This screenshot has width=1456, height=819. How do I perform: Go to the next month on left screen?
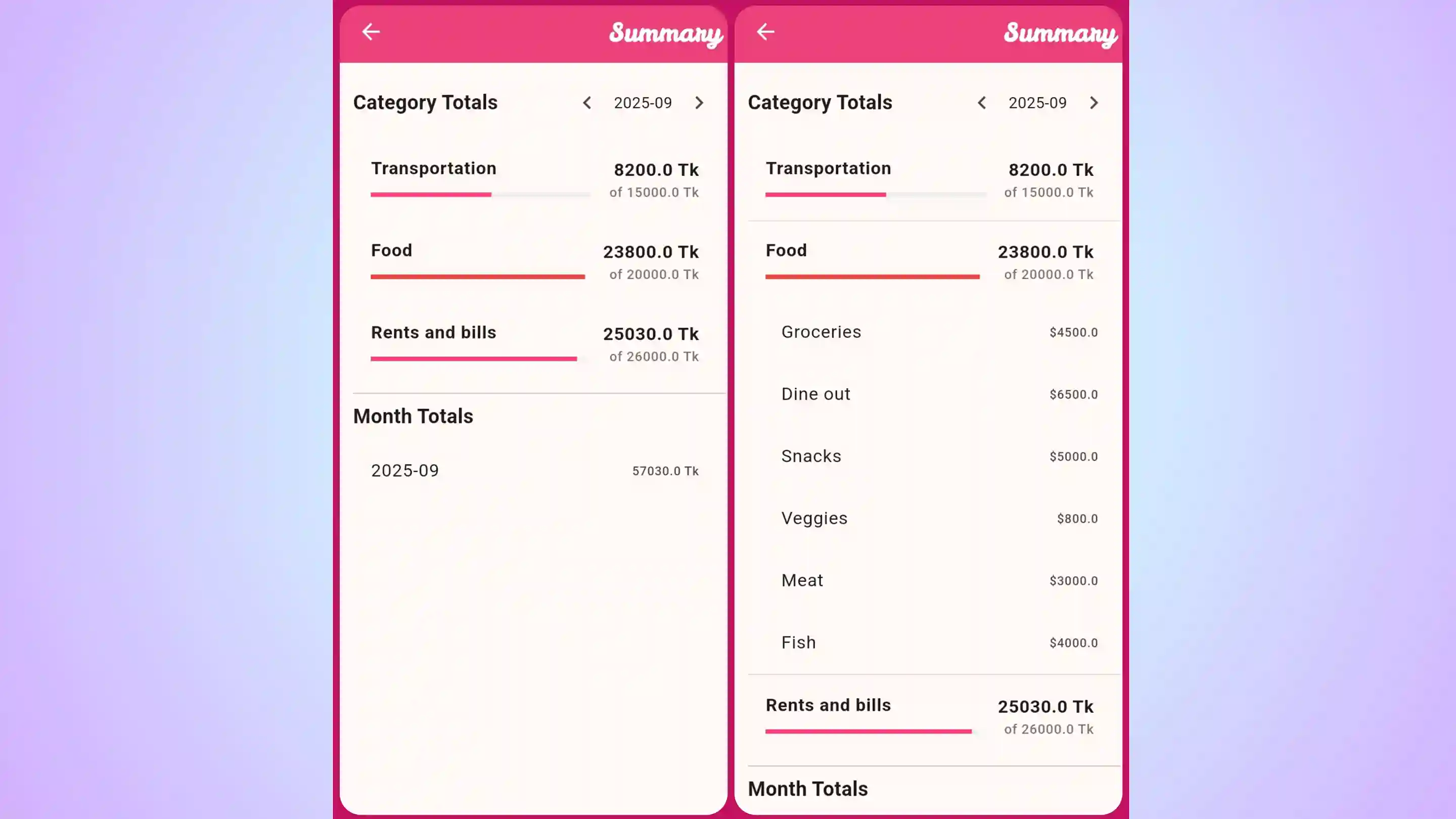(700, 103)
